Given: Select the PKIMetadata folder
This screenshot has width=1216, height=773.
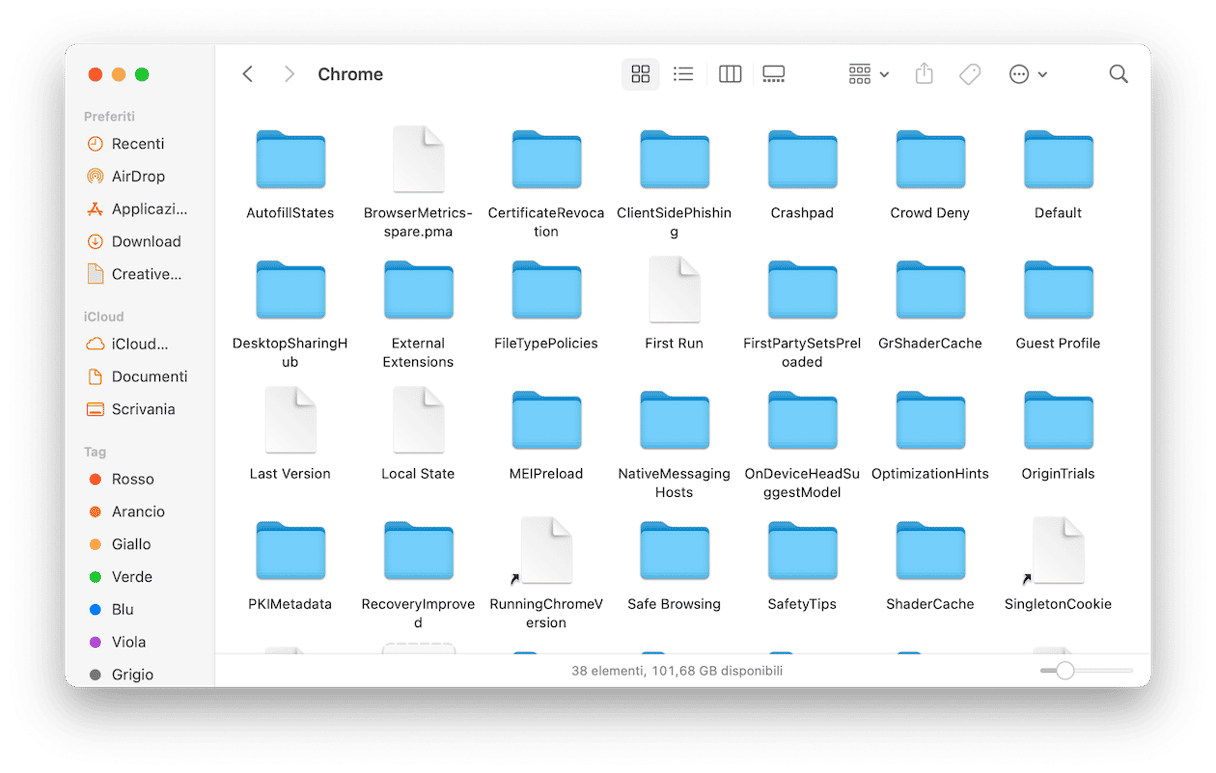Looking at the screenshot, I should tap(290, 551).
